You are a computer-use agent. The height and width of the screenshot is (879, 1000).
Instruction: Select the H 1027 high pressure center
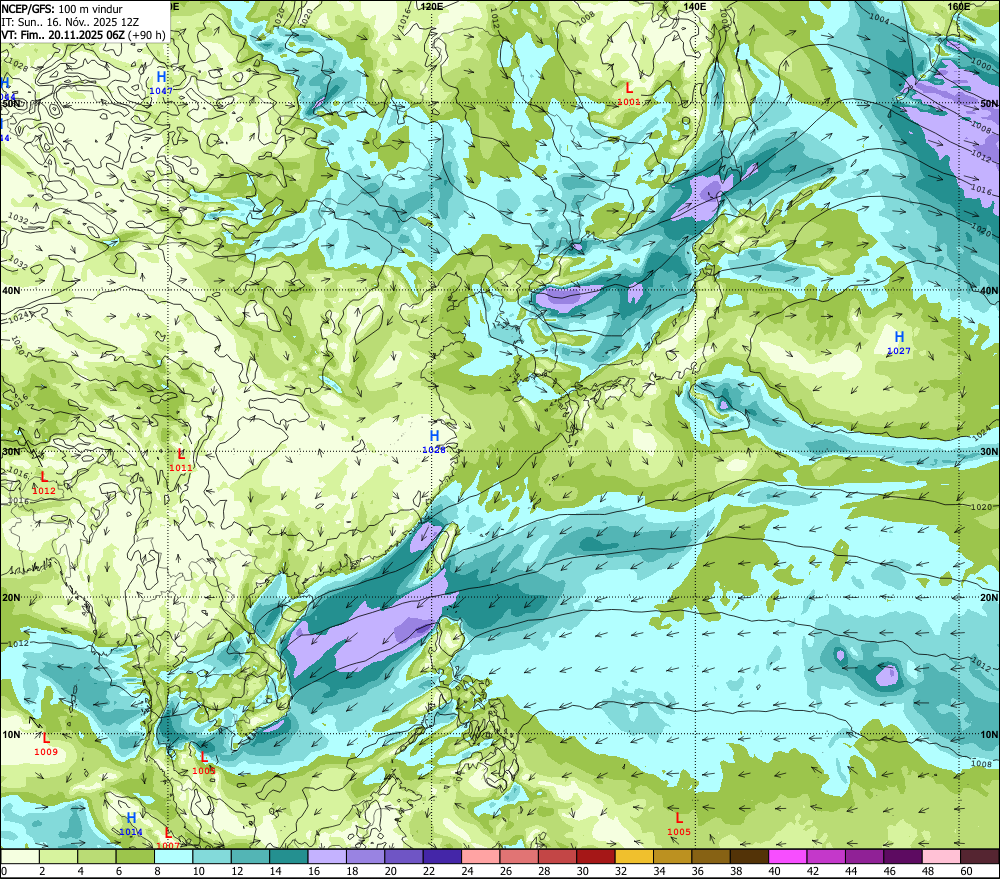899,342
